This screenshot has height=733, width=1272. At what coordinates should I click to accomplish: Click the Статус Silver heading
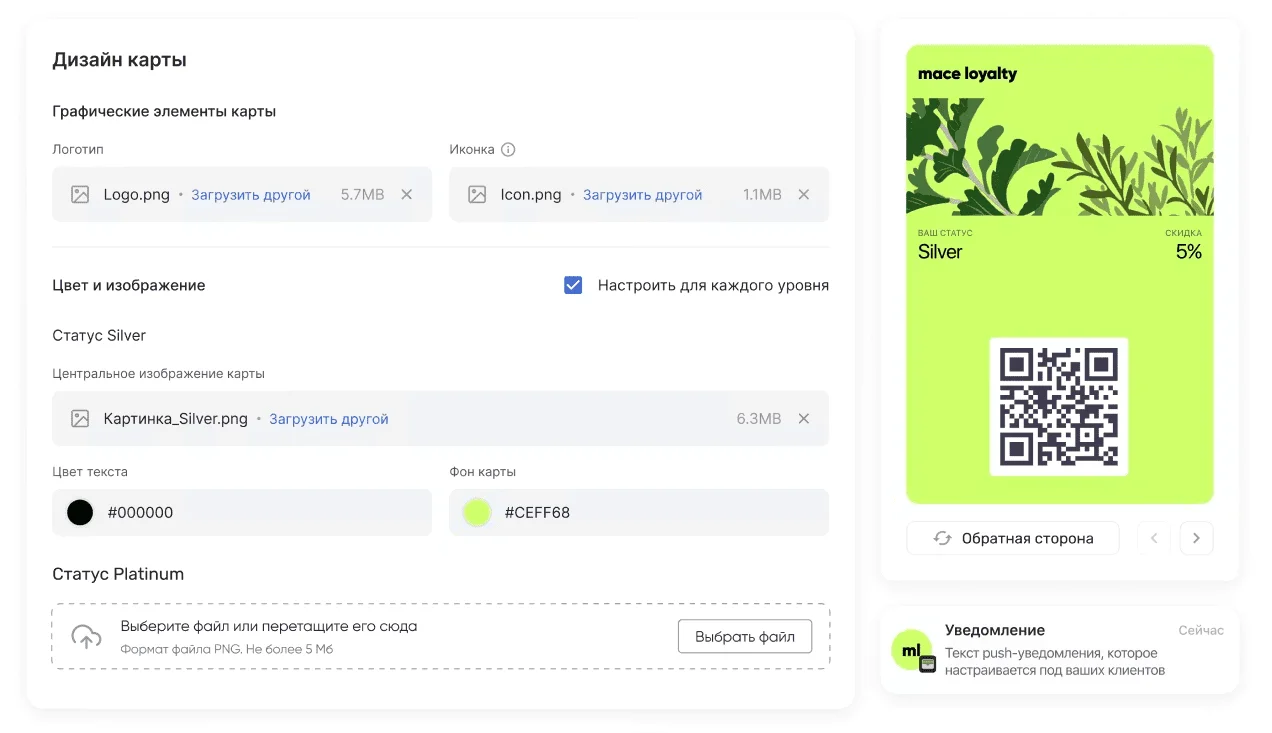[99, 336]
